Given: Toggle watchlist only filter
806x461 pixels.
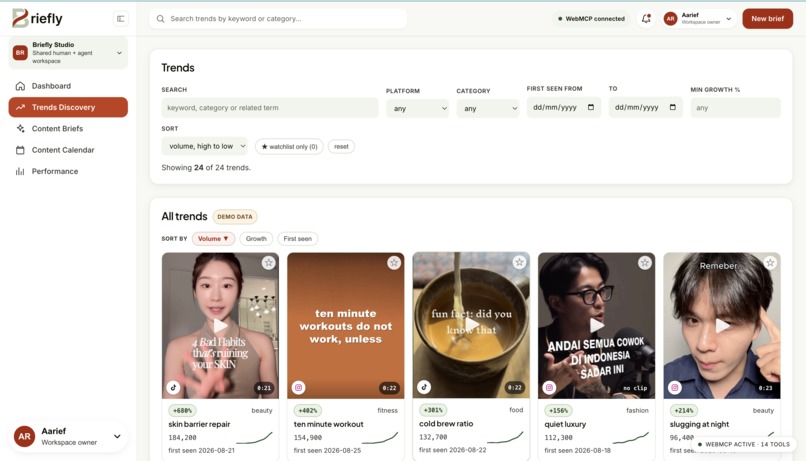Looking at the screenshot, I should point(289,146).
